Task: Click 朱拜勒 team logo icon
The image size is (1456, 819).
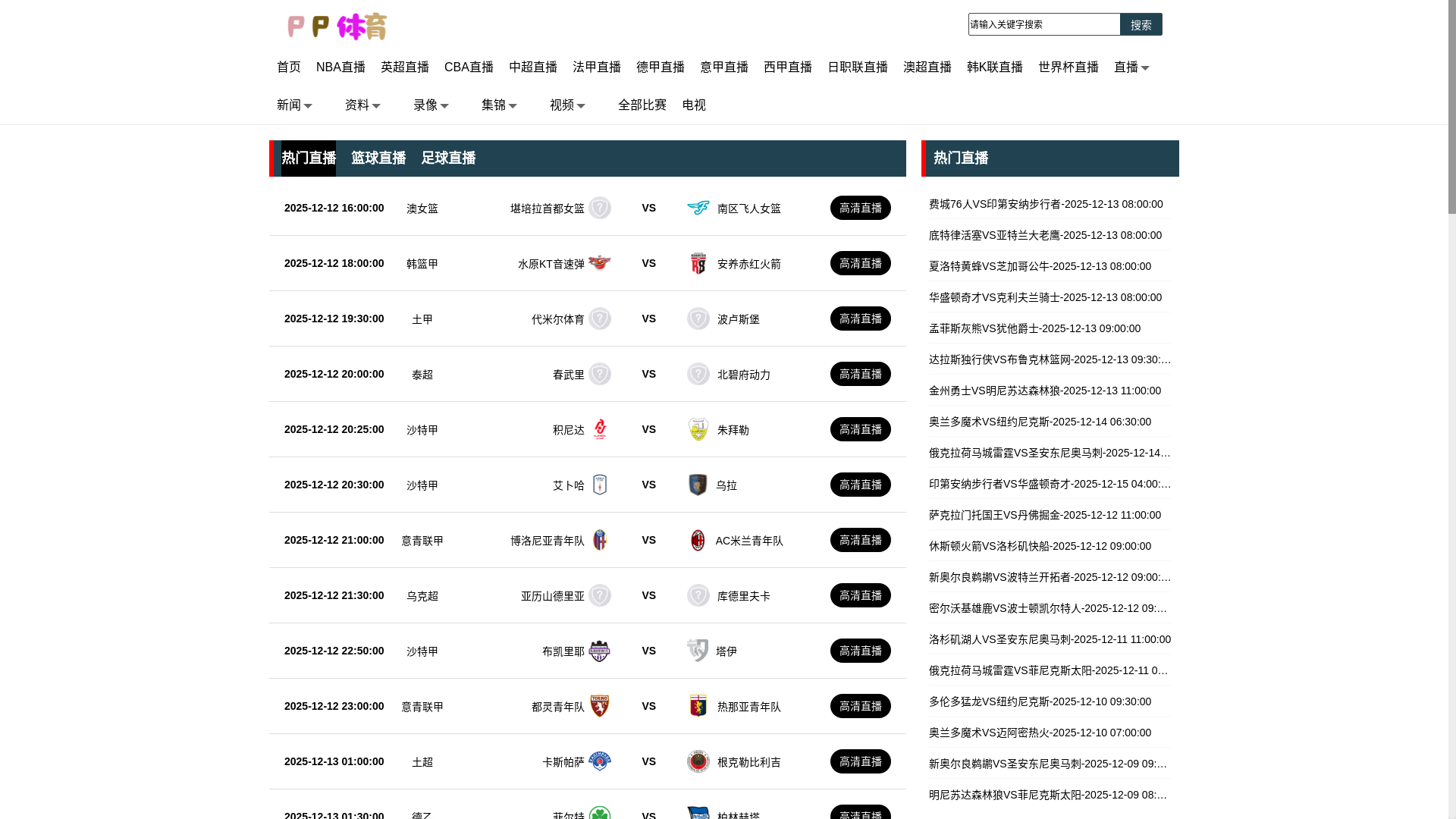Action: point(698,429)
